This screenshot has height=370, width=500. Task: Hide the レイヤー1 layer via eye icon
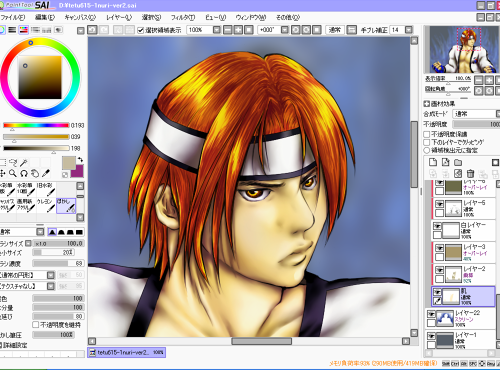[x=431, y=336]
